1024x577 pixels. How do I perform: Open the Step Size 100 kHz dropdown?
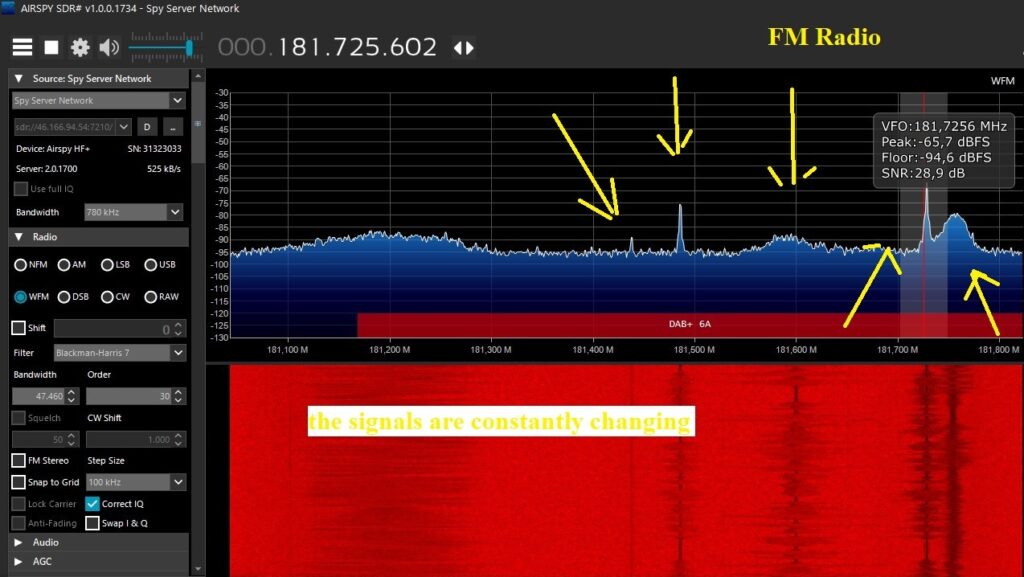(136, 482)
